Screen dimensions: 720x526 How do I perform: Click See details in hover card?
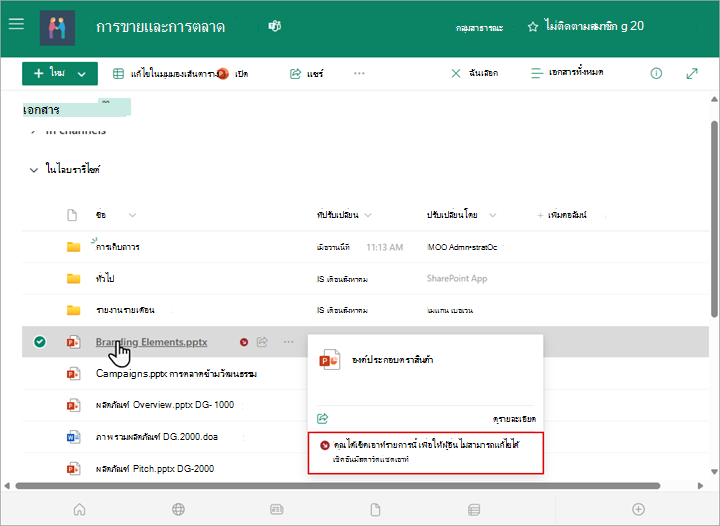pyautogui.click(x=514, y=419)
